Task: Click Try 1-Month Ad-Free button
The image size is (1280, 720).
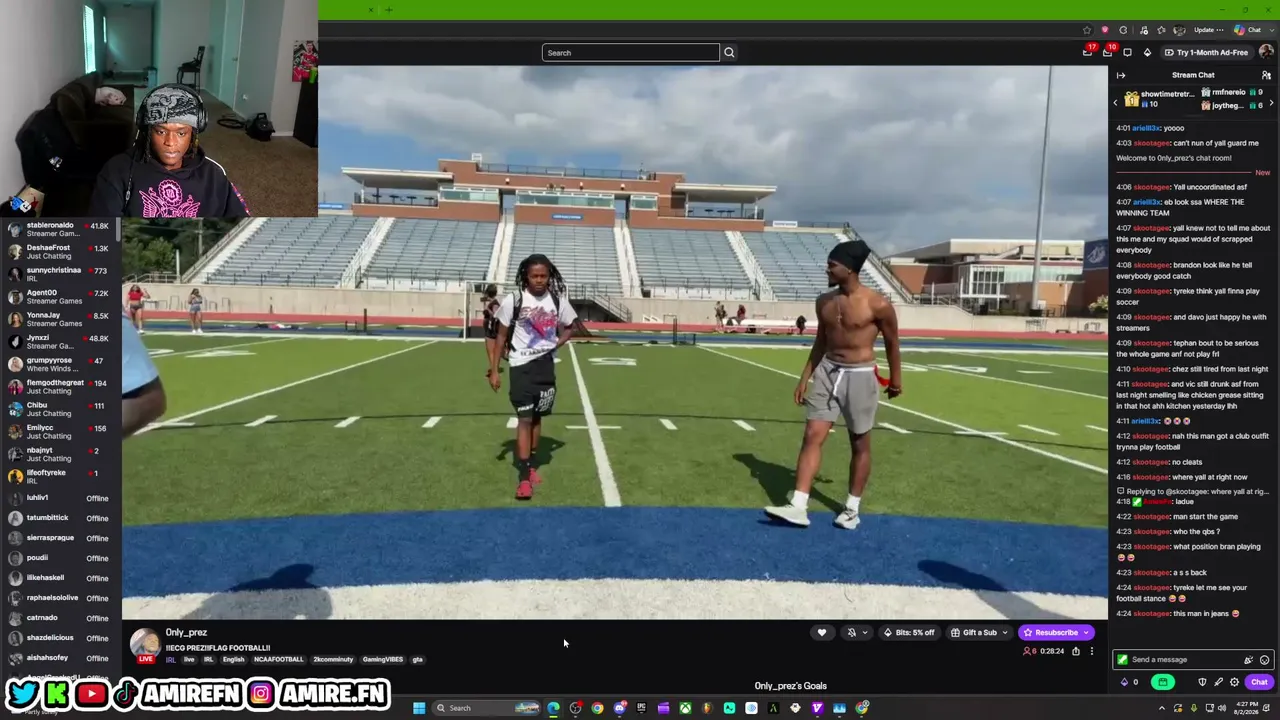Action: tap(1205, 52)
